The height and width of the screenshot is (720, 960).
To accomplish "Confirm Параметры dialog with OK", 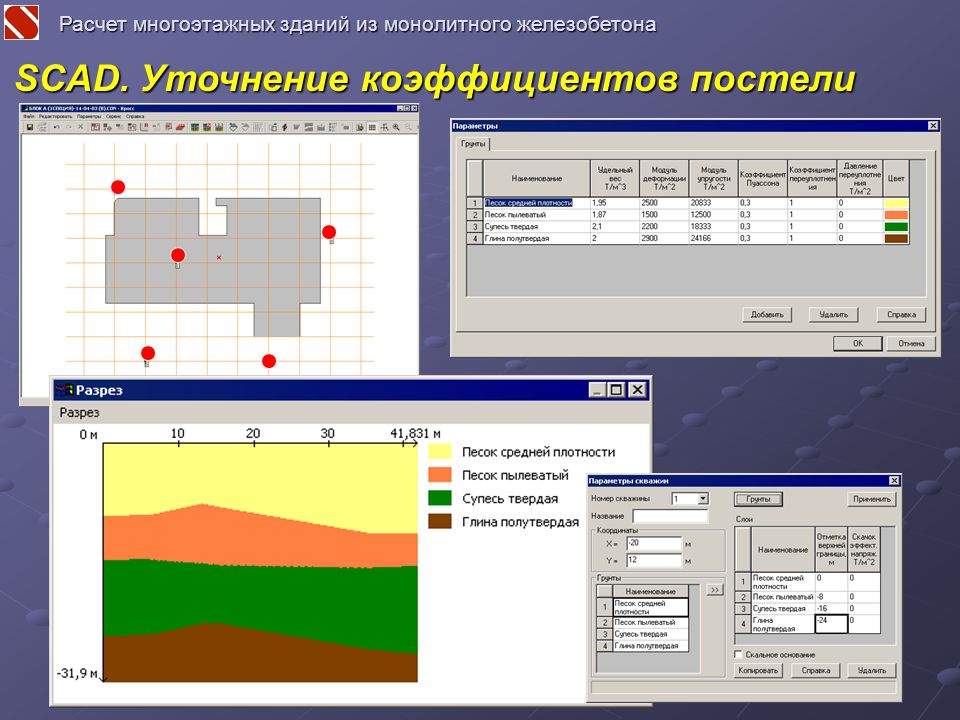I will coord(858,343).
